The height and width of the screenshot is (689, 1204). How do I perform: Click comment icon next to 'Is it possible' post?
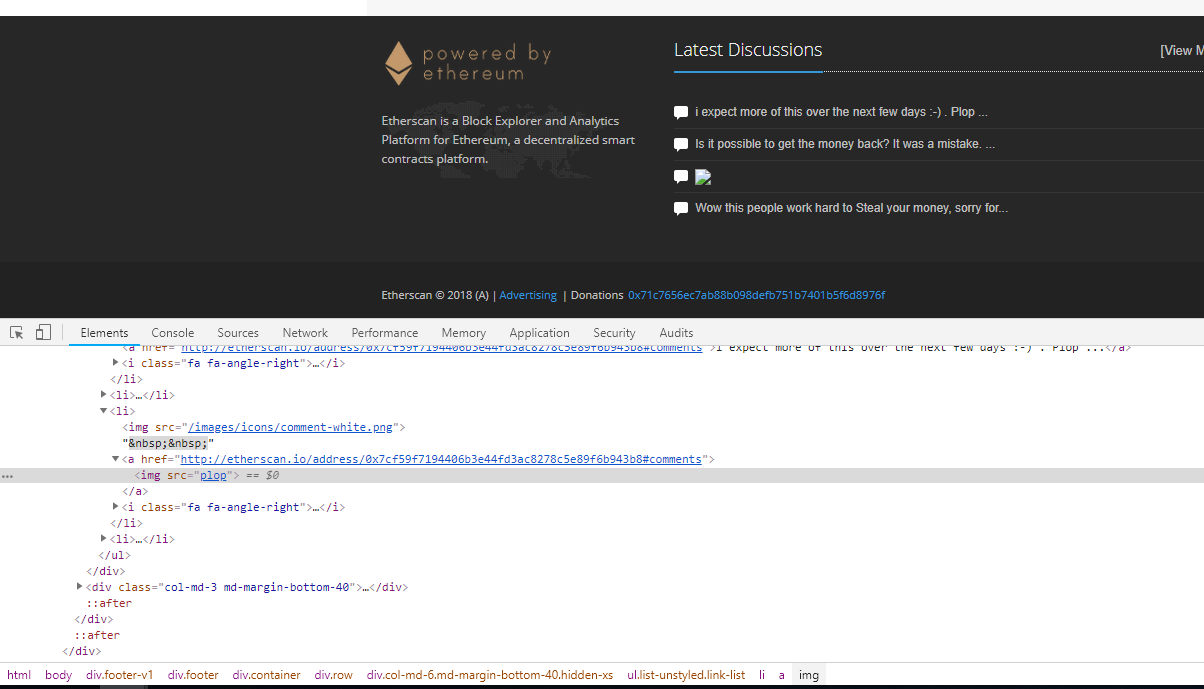coord(681,143)
